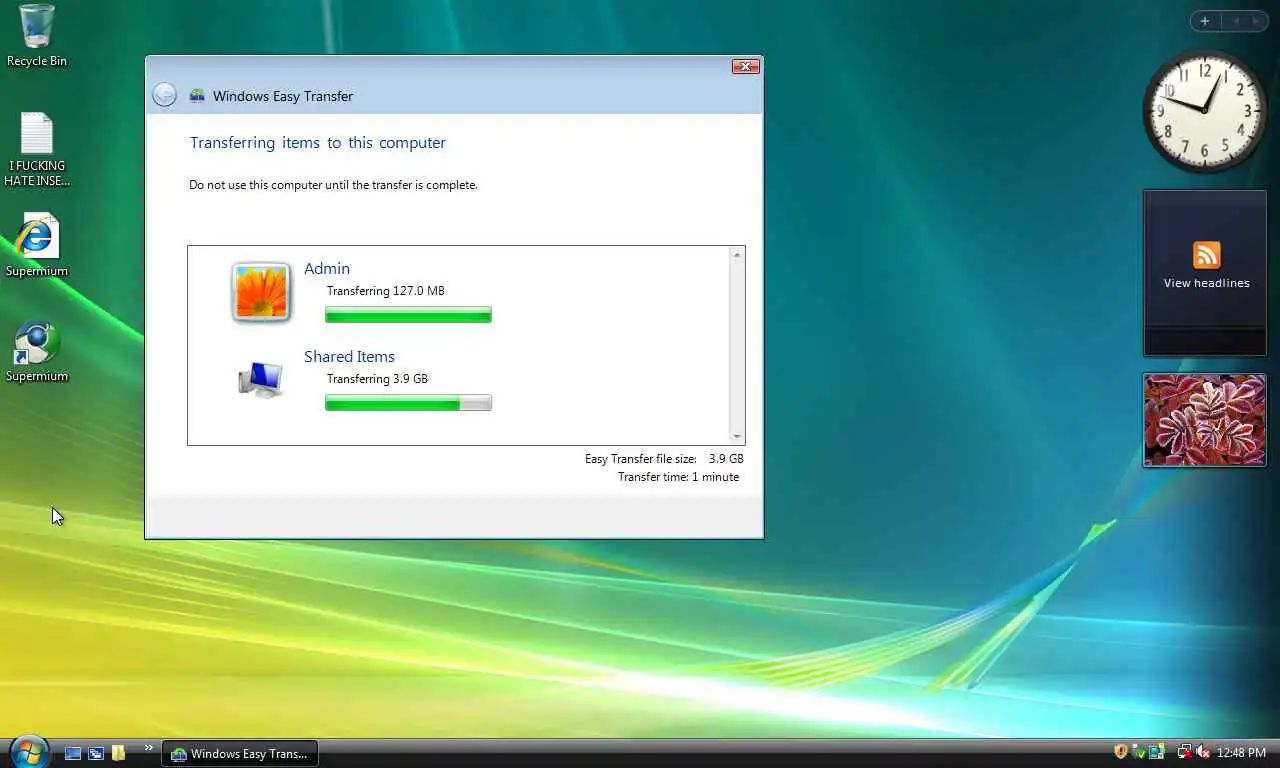
Task: Click Switch Between Windows in Quick Launch
Action: tap(96, 753)
